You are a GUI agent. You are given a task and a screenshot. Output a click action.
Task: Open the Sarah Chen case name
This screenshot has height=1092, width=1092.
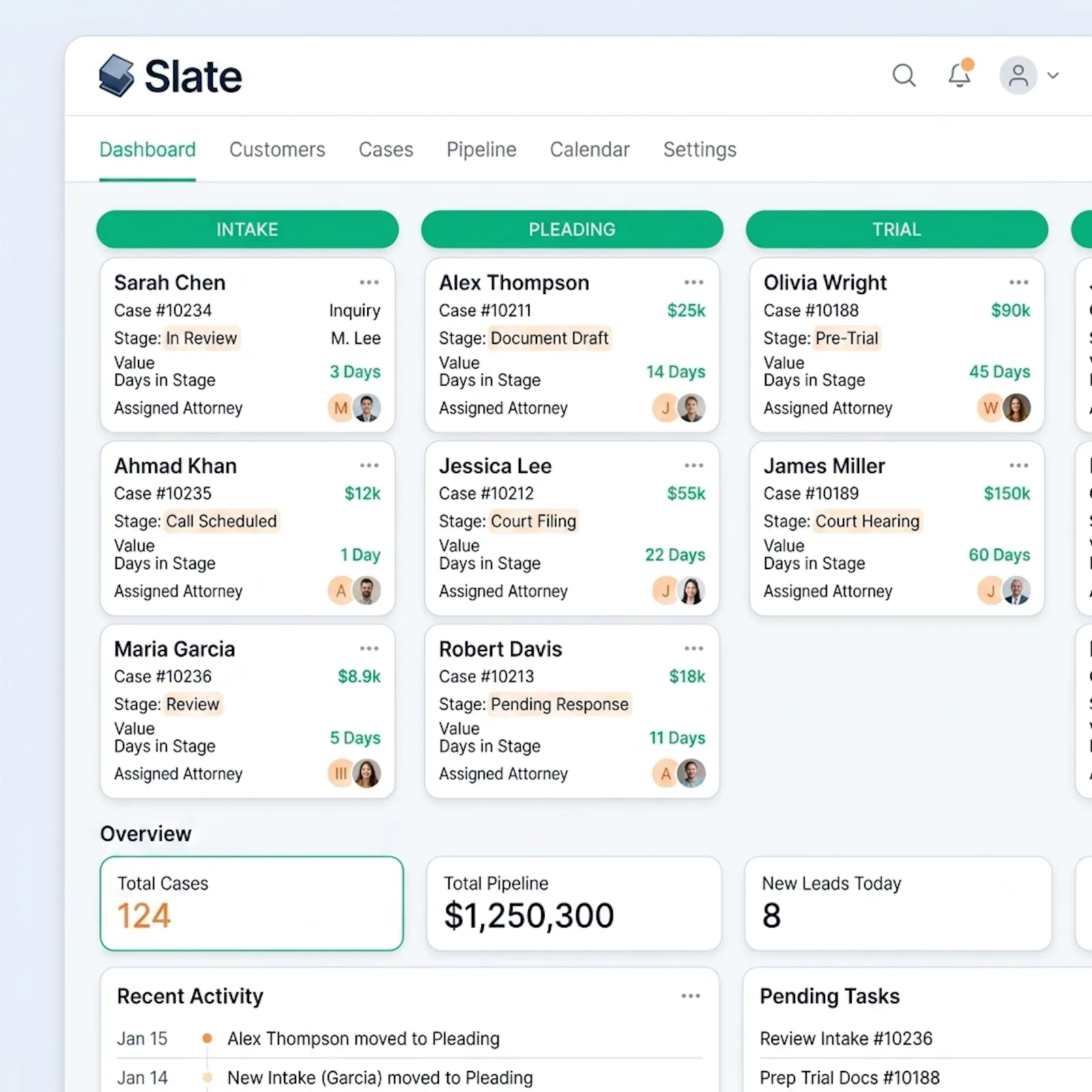[169, 283]
